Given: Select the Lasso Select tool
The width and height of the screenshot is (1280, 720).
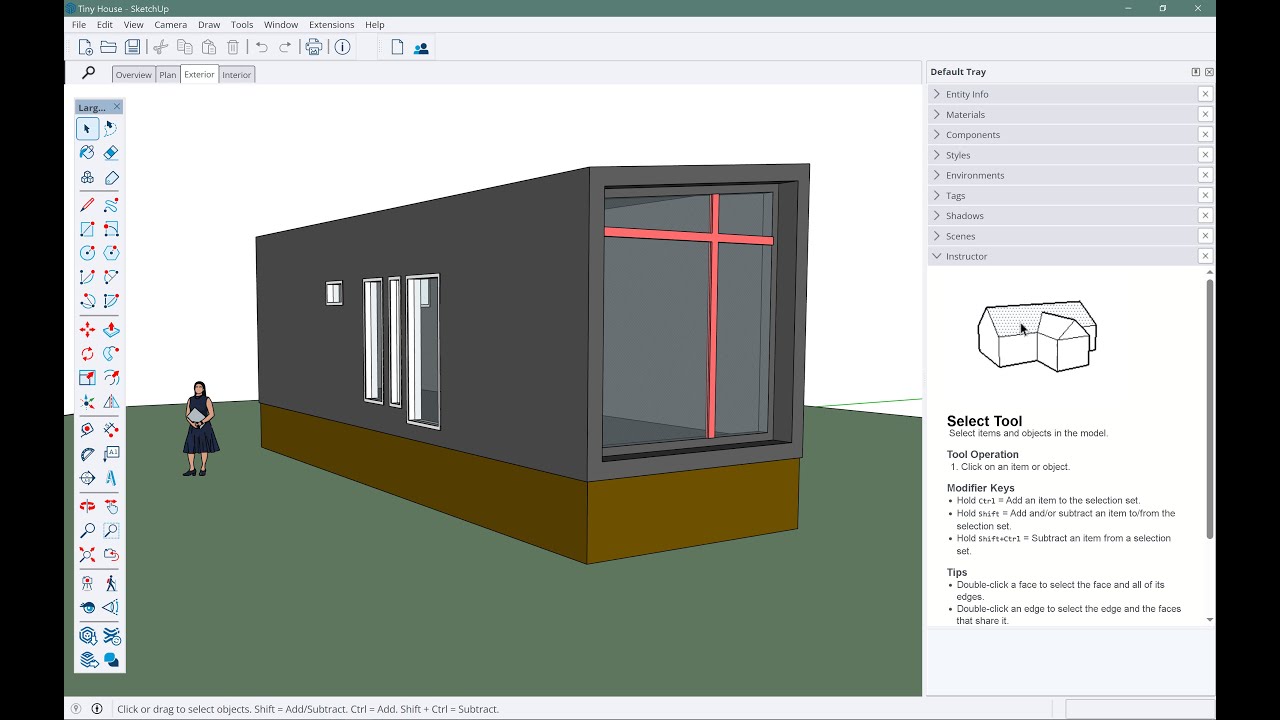Looking at the screenshot, I should [111, 128].
